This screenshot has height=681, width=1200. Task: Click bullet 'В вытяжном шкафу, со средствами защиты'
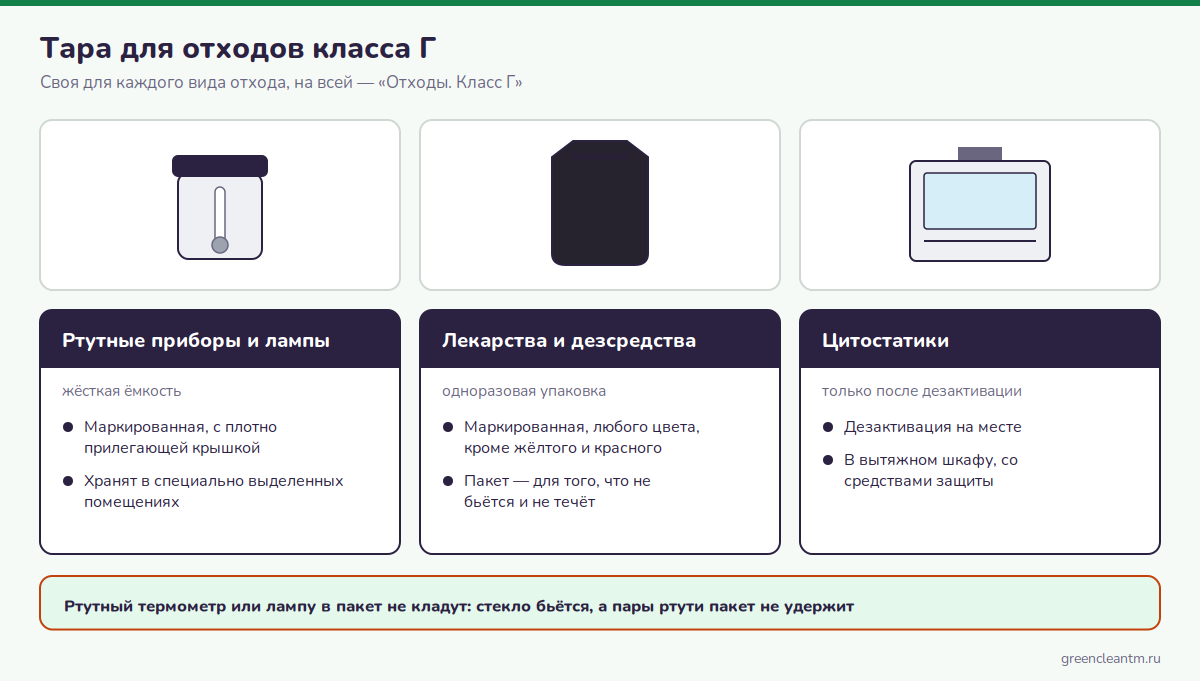pos(920,470)
